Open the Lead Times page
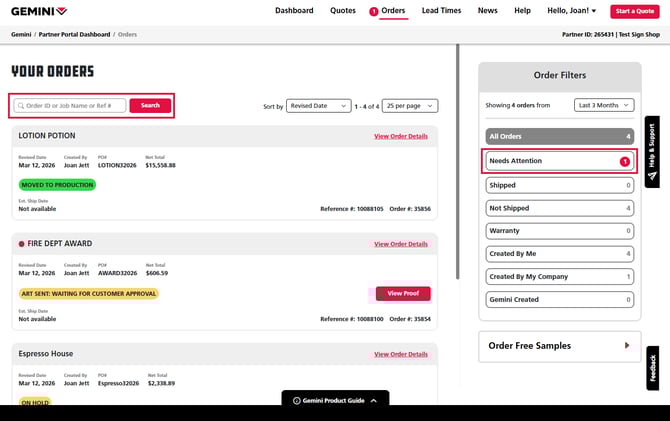This screenshot has height=421, width=670. click(x=441, y=11)
